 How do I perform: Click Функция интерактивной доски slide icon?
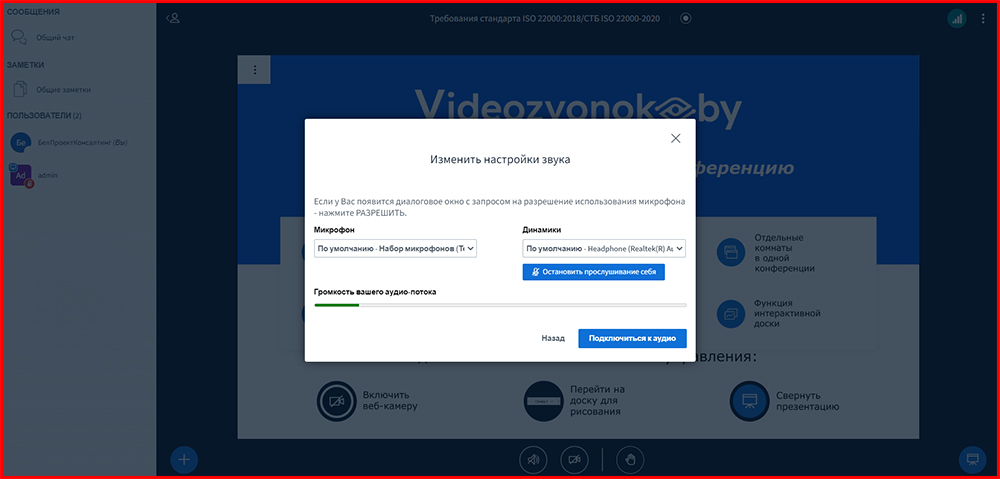tap(730, 314)
